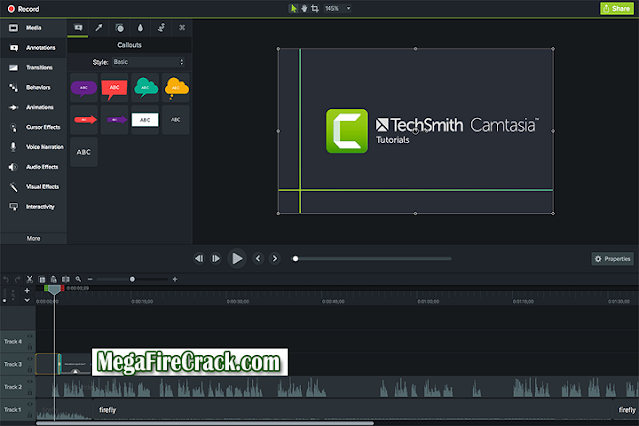Viewport: 639px width, 426px height.
Task: Cut the selected timeline clip
Action: point(29,279)
